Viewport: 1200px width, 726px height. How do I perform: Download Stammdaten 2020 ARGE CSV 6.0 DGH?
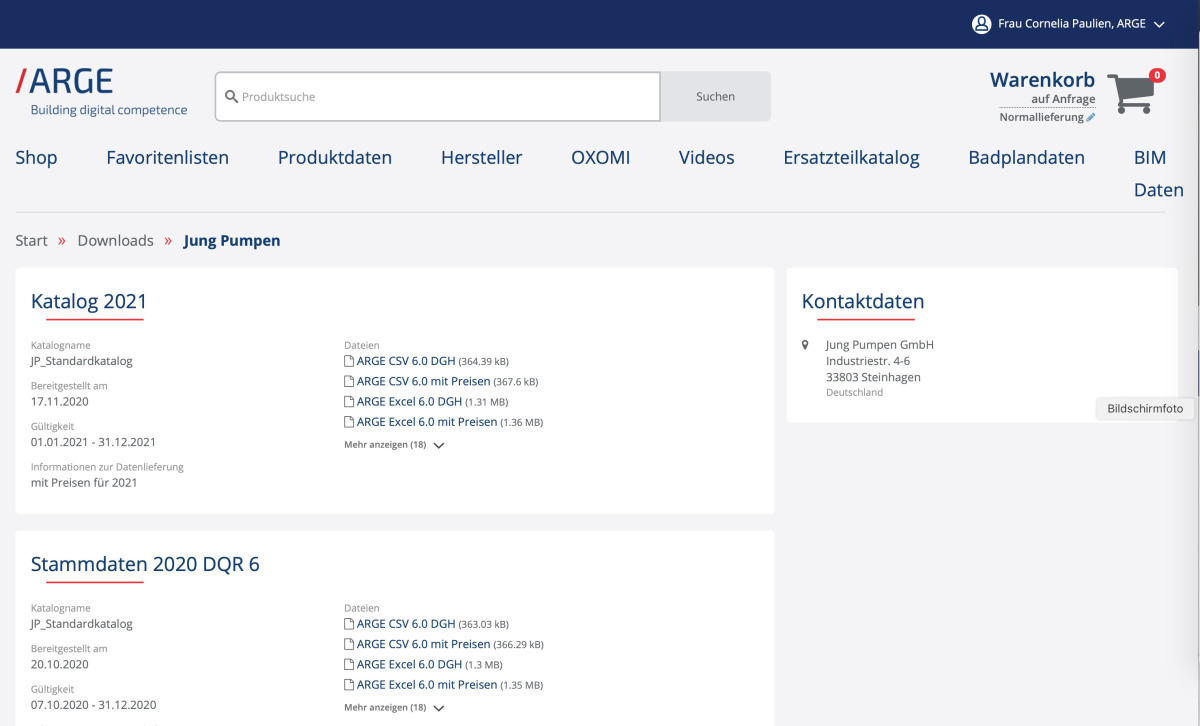point(406,624)
